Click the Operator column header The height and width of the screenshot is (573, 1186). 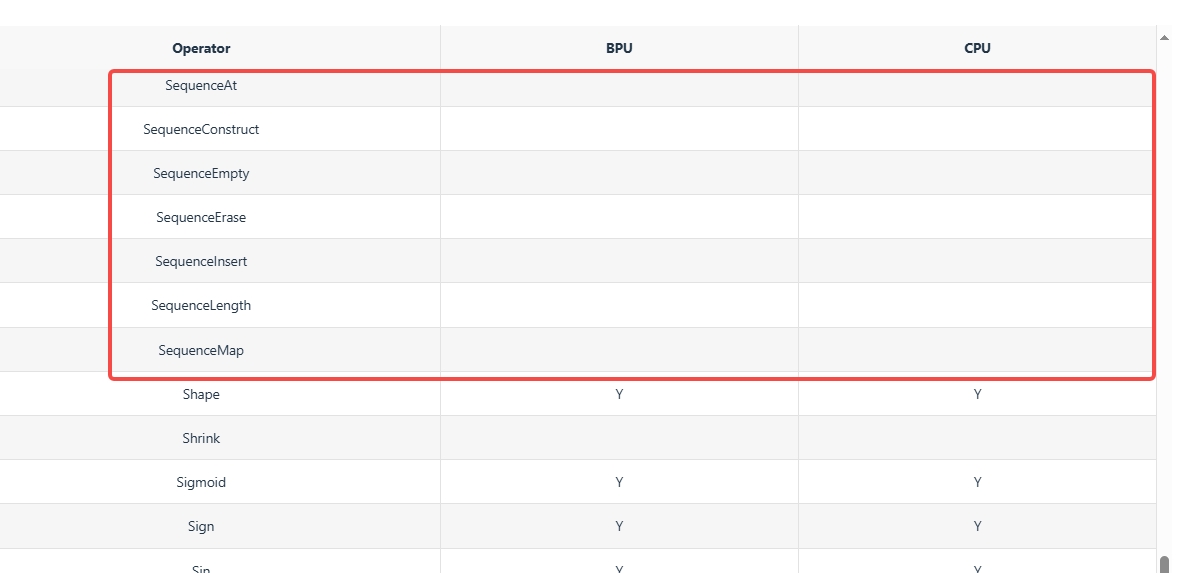[x=201, y=48]
